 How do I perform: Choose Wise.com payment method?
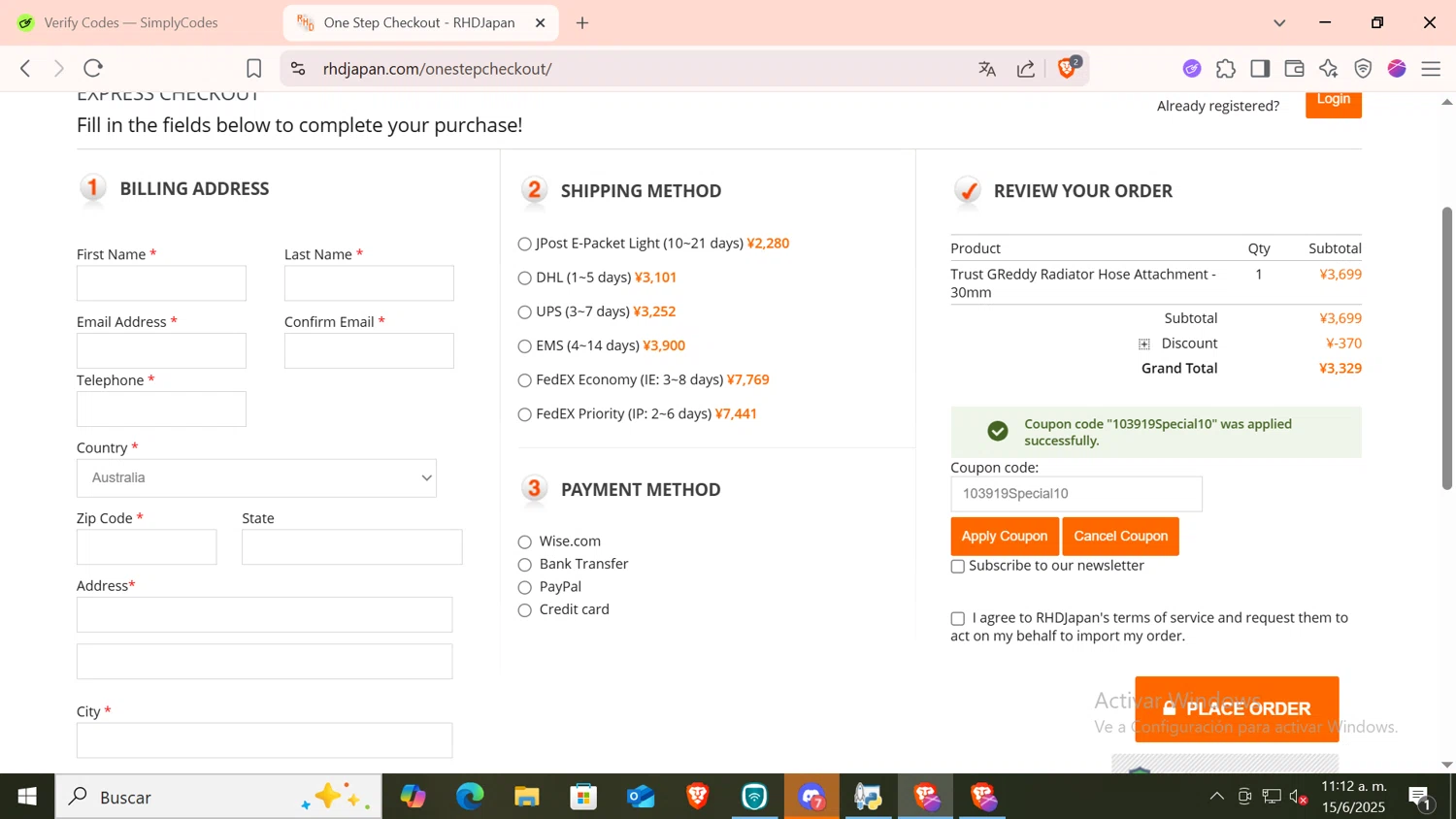pyautogui.click(x=524, y=542)
